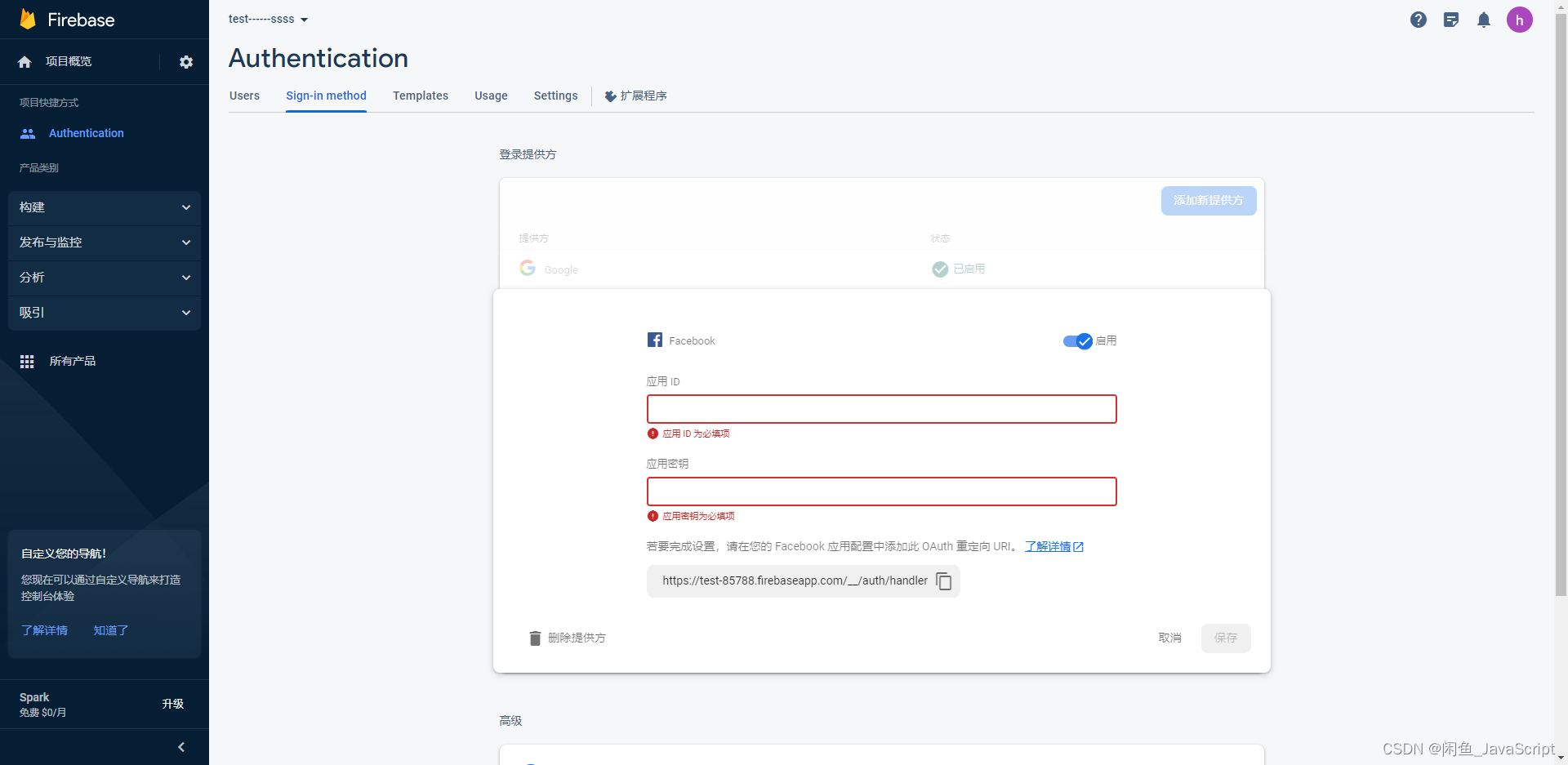Focus the 应用密钥 input field
This screenshot has height=765, width=1568.
pos(882,491)
